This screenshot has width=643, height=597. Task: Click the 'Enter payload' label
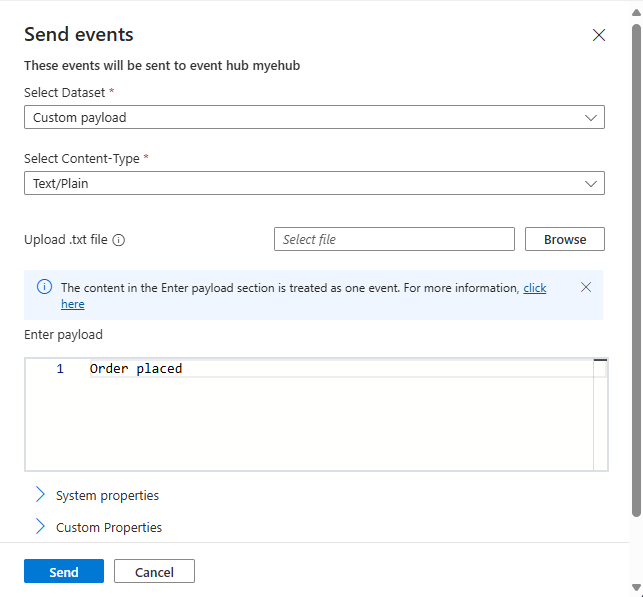[x=63, y=335]
